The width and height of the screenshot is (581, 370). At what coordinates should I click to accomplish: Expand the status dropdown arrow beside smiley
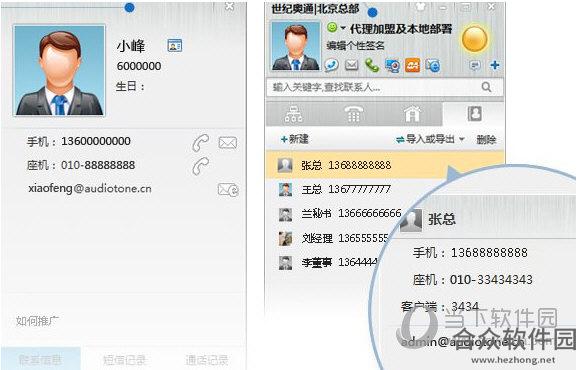coord(343,28)
